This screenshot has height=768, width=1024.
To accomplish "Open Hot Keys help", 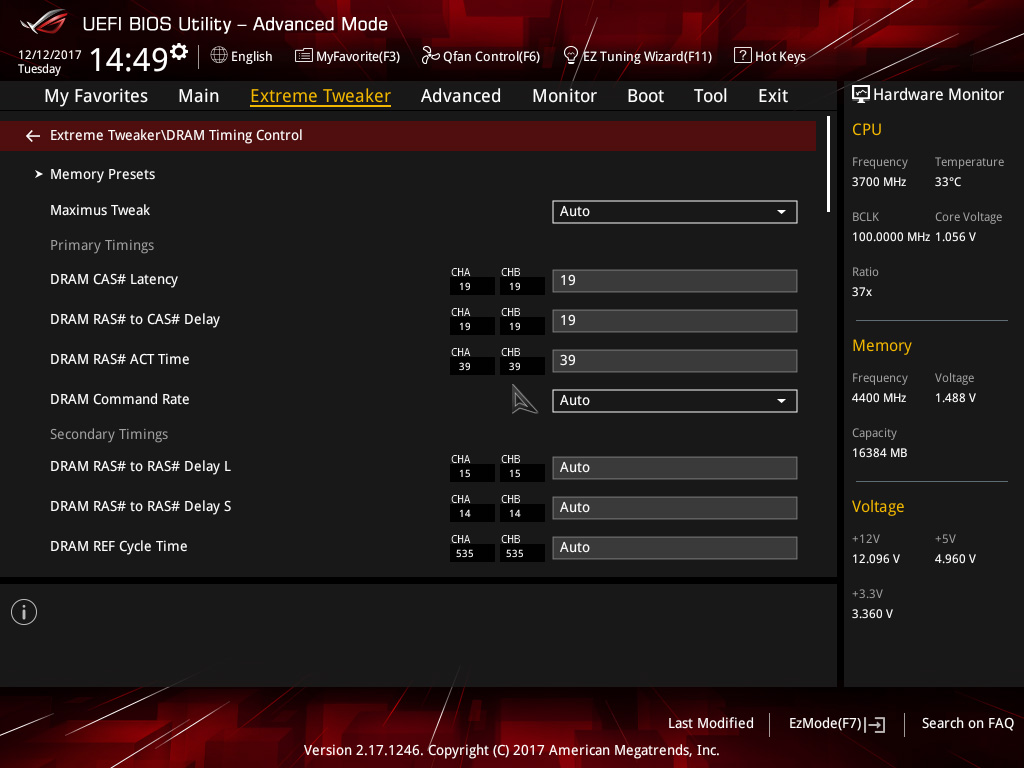I will click(780, 56).
